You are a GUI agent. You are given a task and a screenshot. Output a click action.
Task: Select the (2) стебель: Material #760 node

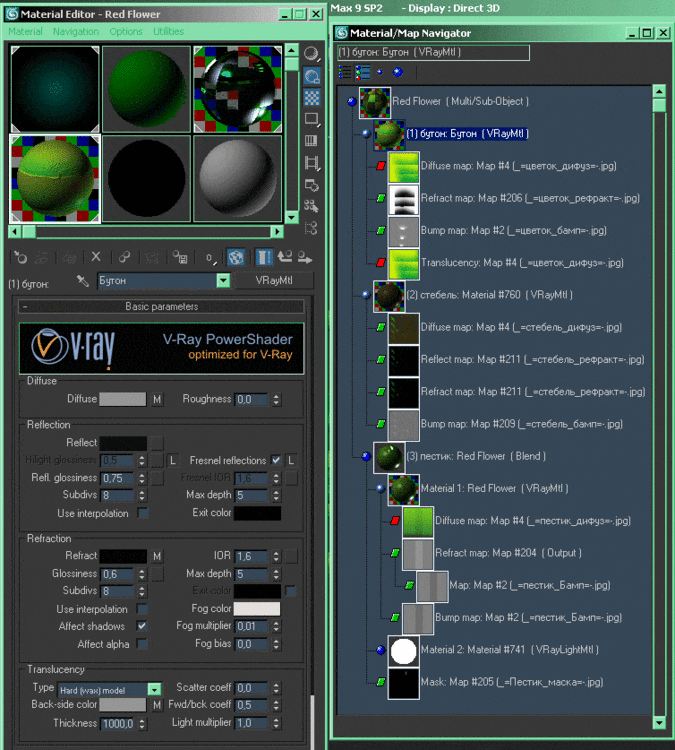(x=489, y=295)
